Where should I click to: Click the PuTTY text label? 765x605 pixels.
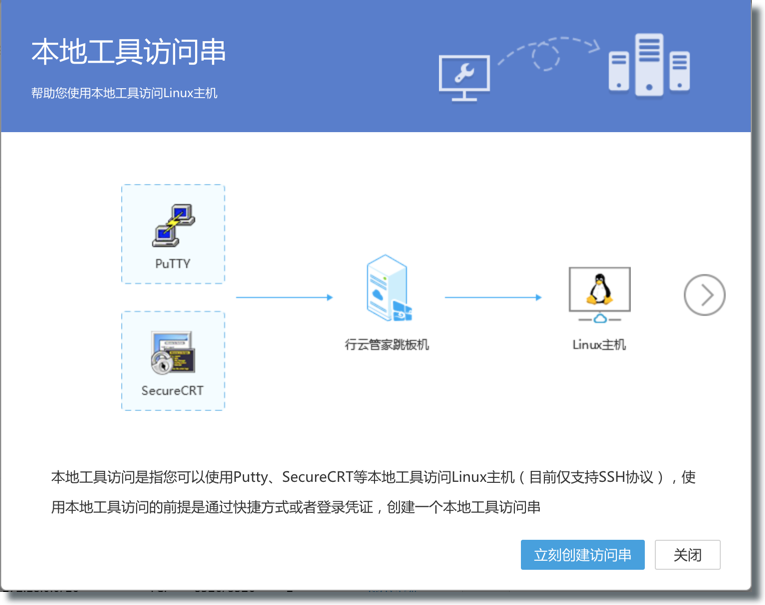172,264
